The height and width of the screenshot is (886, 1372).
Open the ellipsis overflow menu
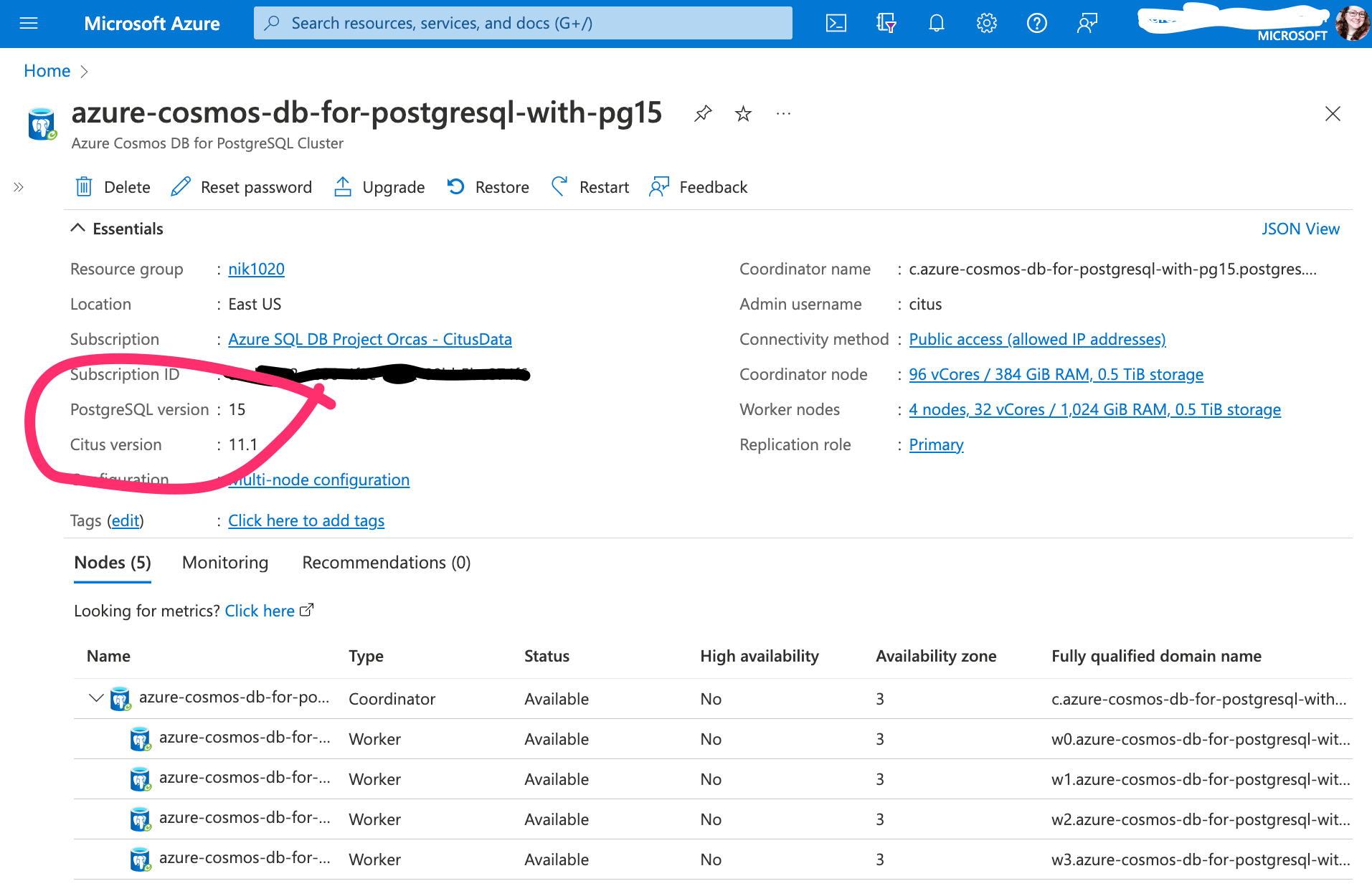point(782,113)
